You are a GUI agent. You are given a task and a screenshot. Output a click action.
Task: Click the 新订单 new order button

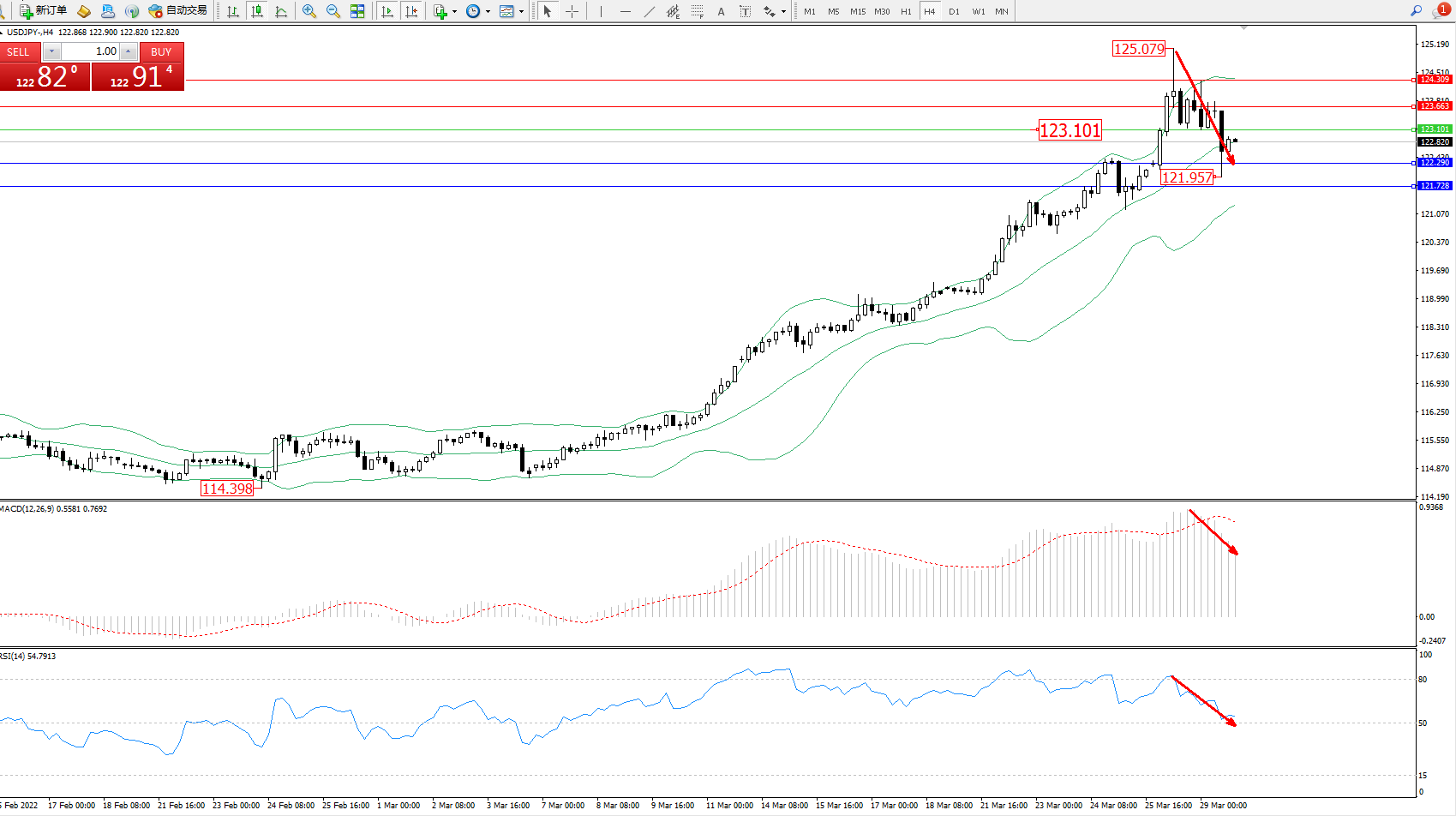43,11
